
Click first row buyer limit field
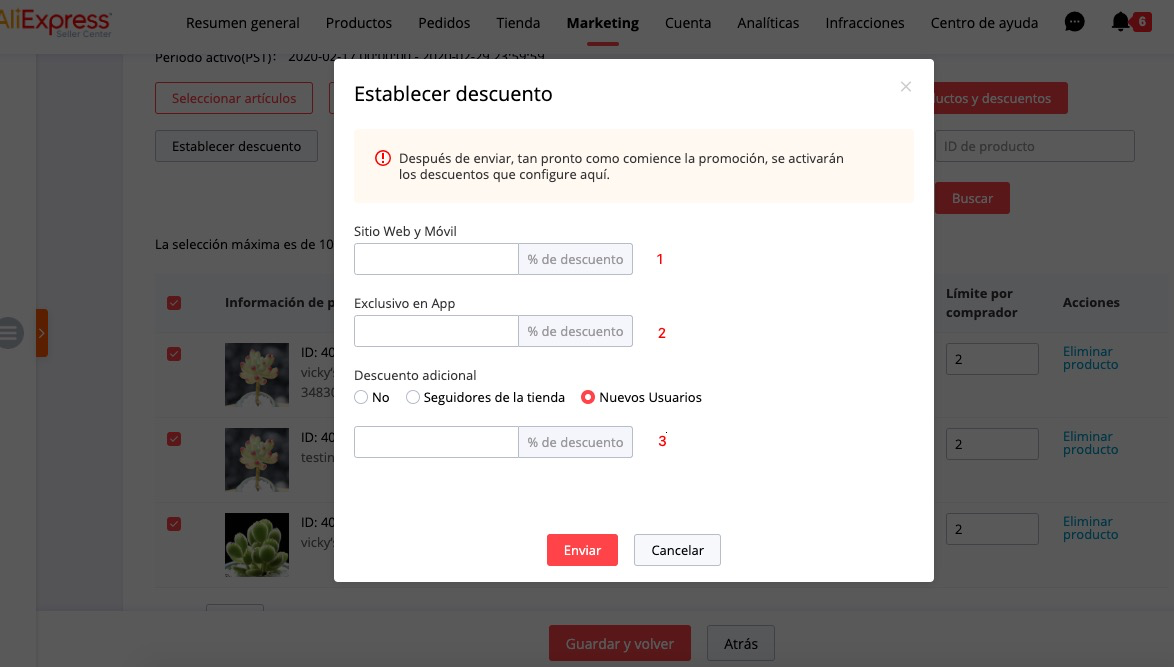[x=992, y=359]
